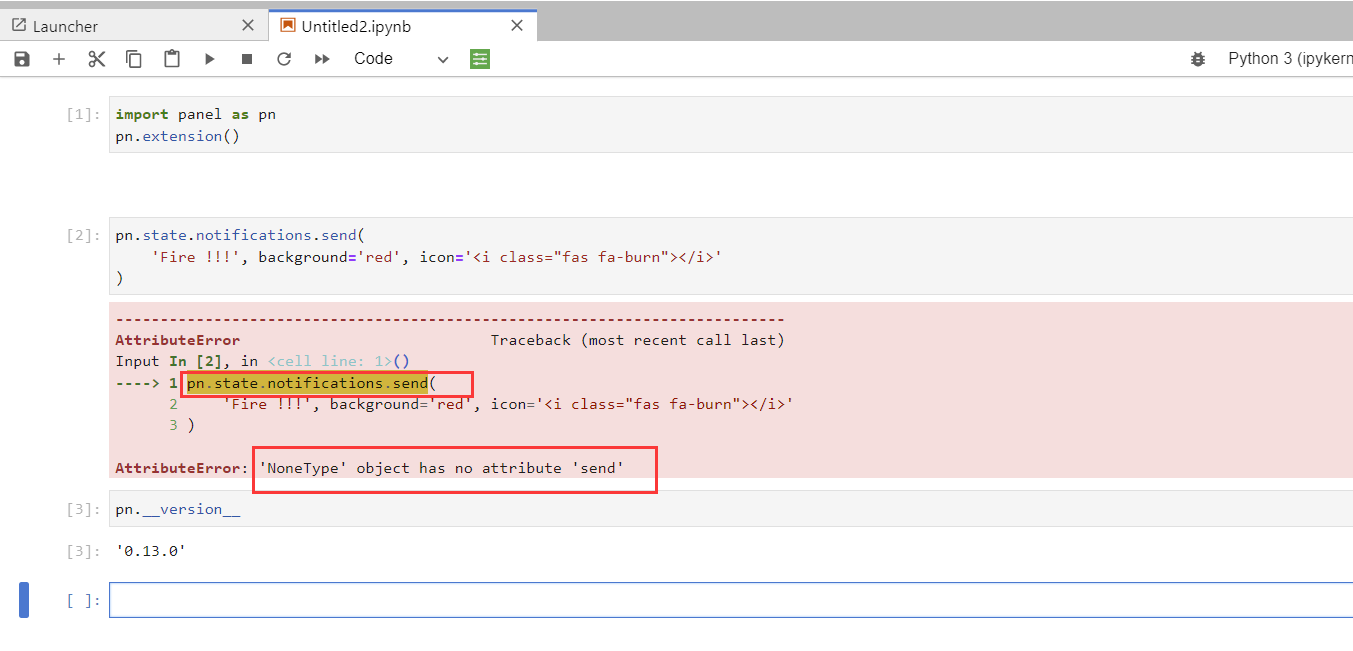The width and height of the screenshot is (1353, 651).
Task: Click the [3]: input prompt of version cell
Action: 83,510
